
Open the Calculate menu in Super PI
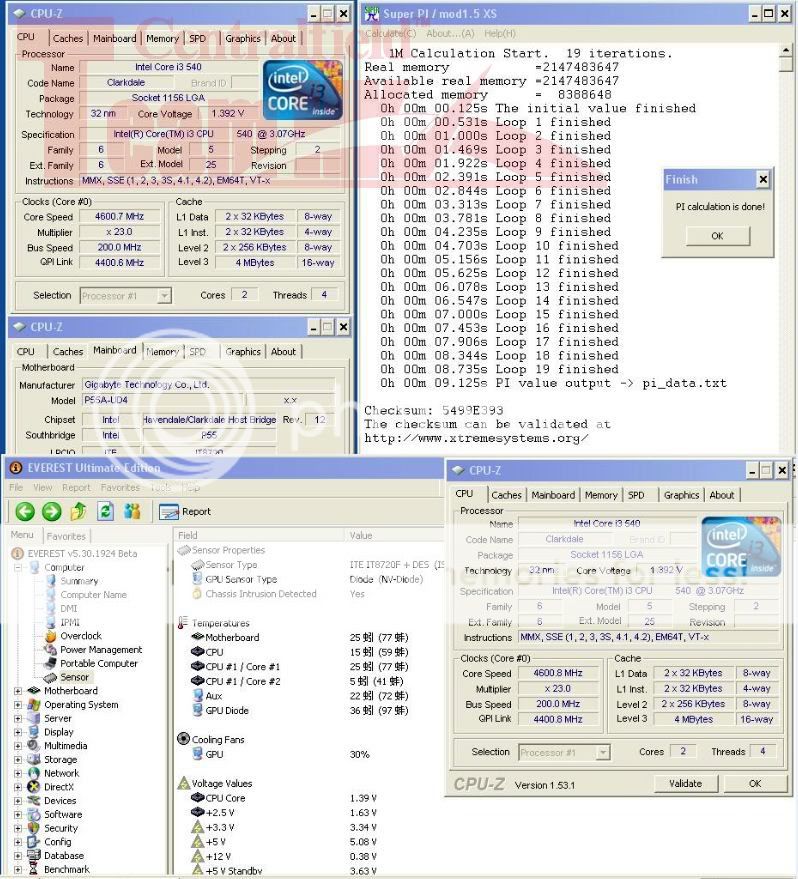click(x=391, y=34)
